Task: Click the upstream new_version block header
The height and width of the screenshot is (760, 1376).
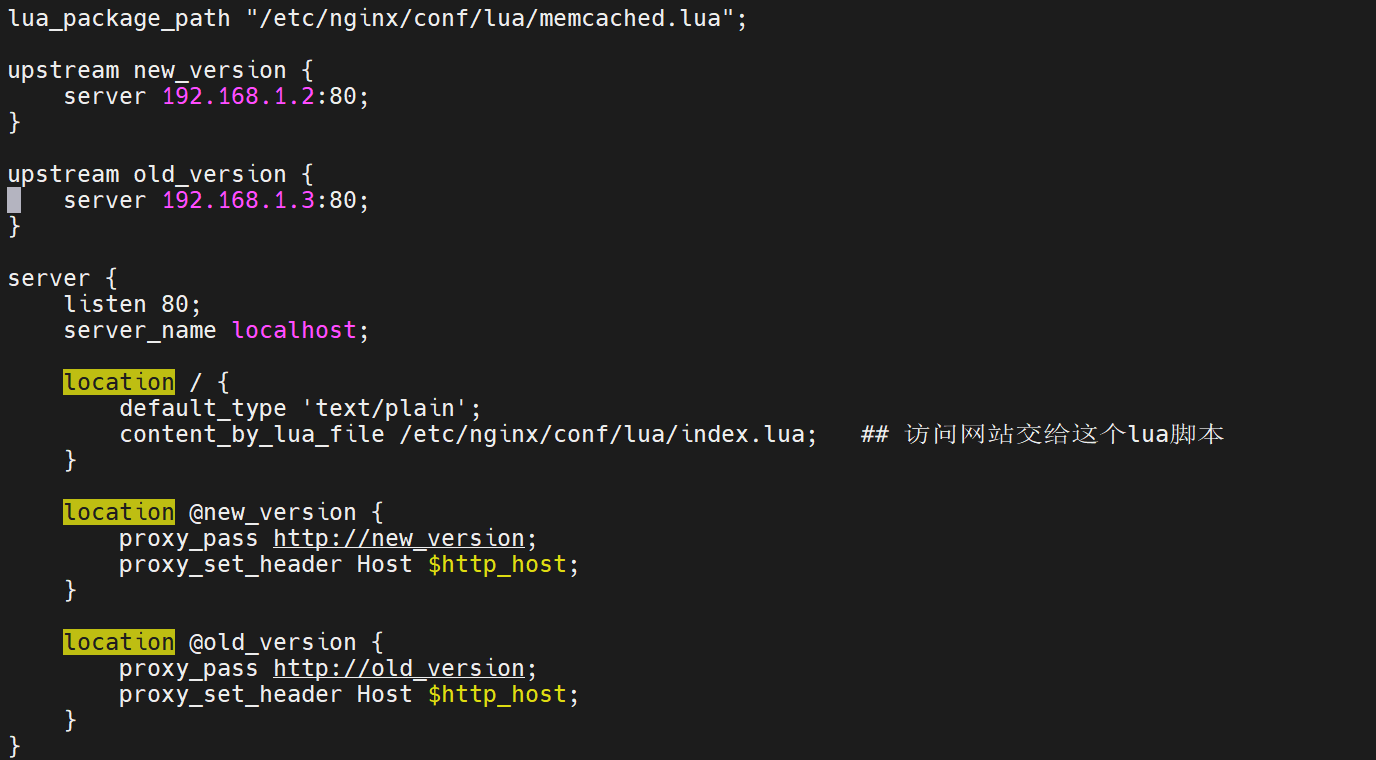Action: tap(161, 70)
